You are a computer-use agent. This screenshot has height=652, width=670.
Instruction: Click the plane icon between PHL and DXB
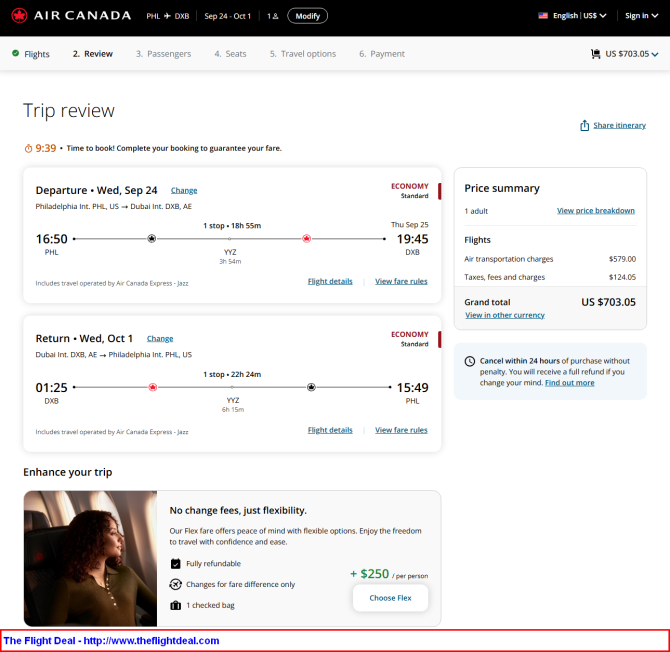pyautogui.click(x=168, y=16)
